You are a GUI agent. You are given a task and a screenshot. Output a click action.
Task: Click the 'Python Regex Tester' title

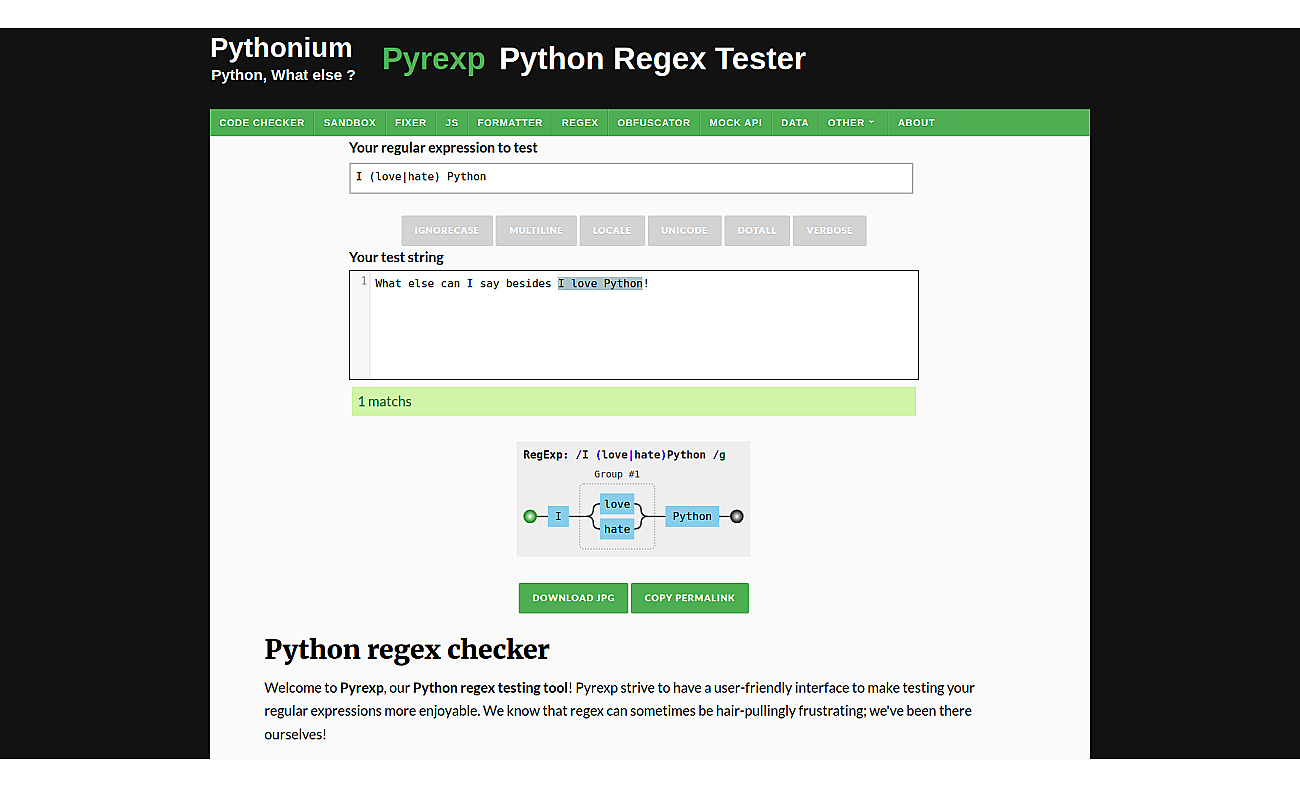[x=652, y=59]
